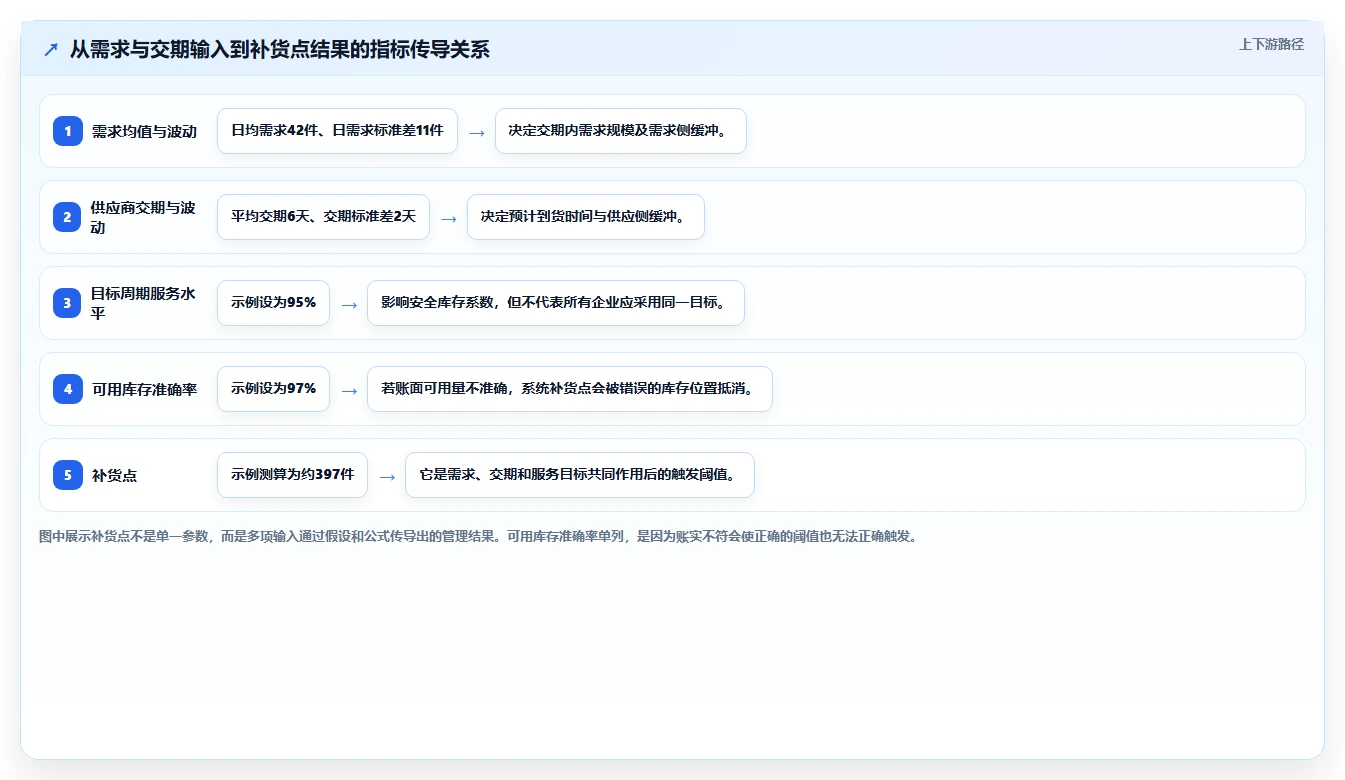The image size is (1345, 780).
Task: Click the step number 5 badge
Action: pos(68,475)
